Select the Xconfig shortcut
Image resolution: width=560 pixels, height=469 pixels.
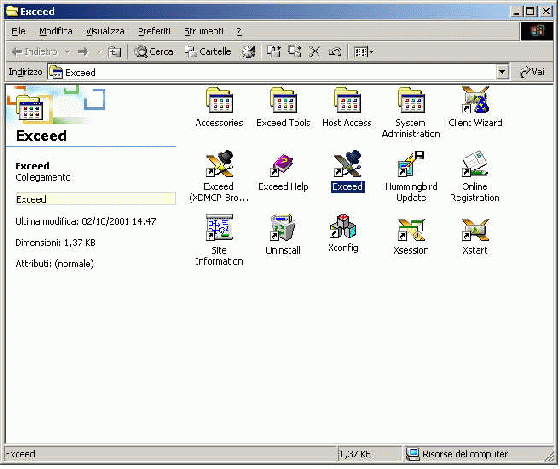[343, 233]
